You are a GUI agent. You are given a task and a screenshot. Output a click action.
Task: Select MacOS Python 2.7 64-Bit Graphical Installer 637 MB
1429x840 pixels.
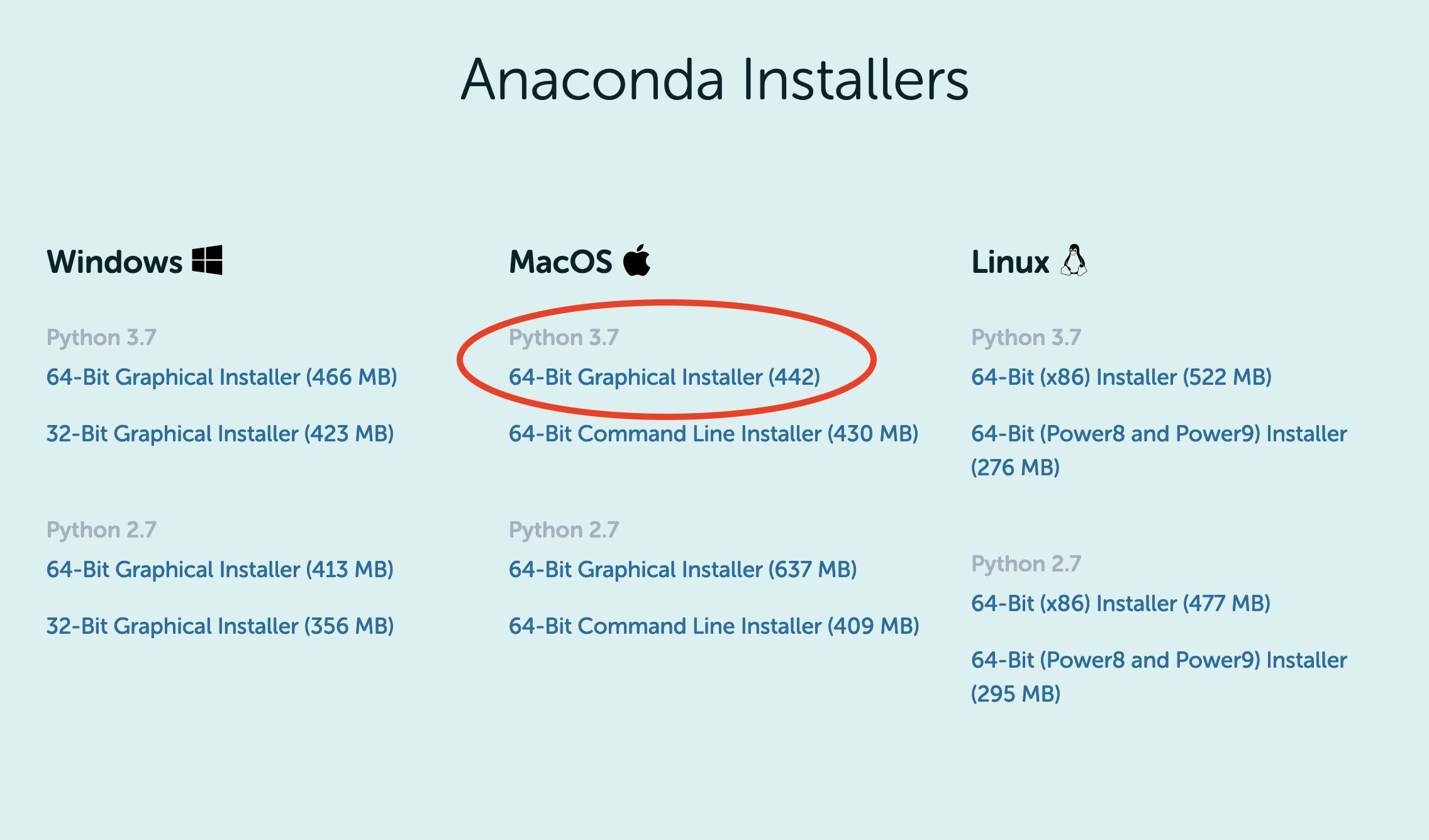click(683, 569)
